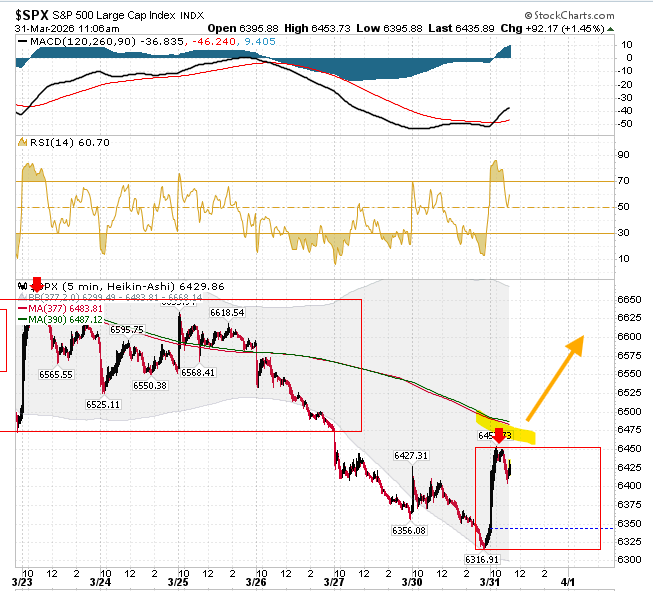Image resolution: width=653 pixels, height=591 pixels.
Task: Click the green change triangle next to +1.45%
Action: pyautogui.click(x=611, y=29)
